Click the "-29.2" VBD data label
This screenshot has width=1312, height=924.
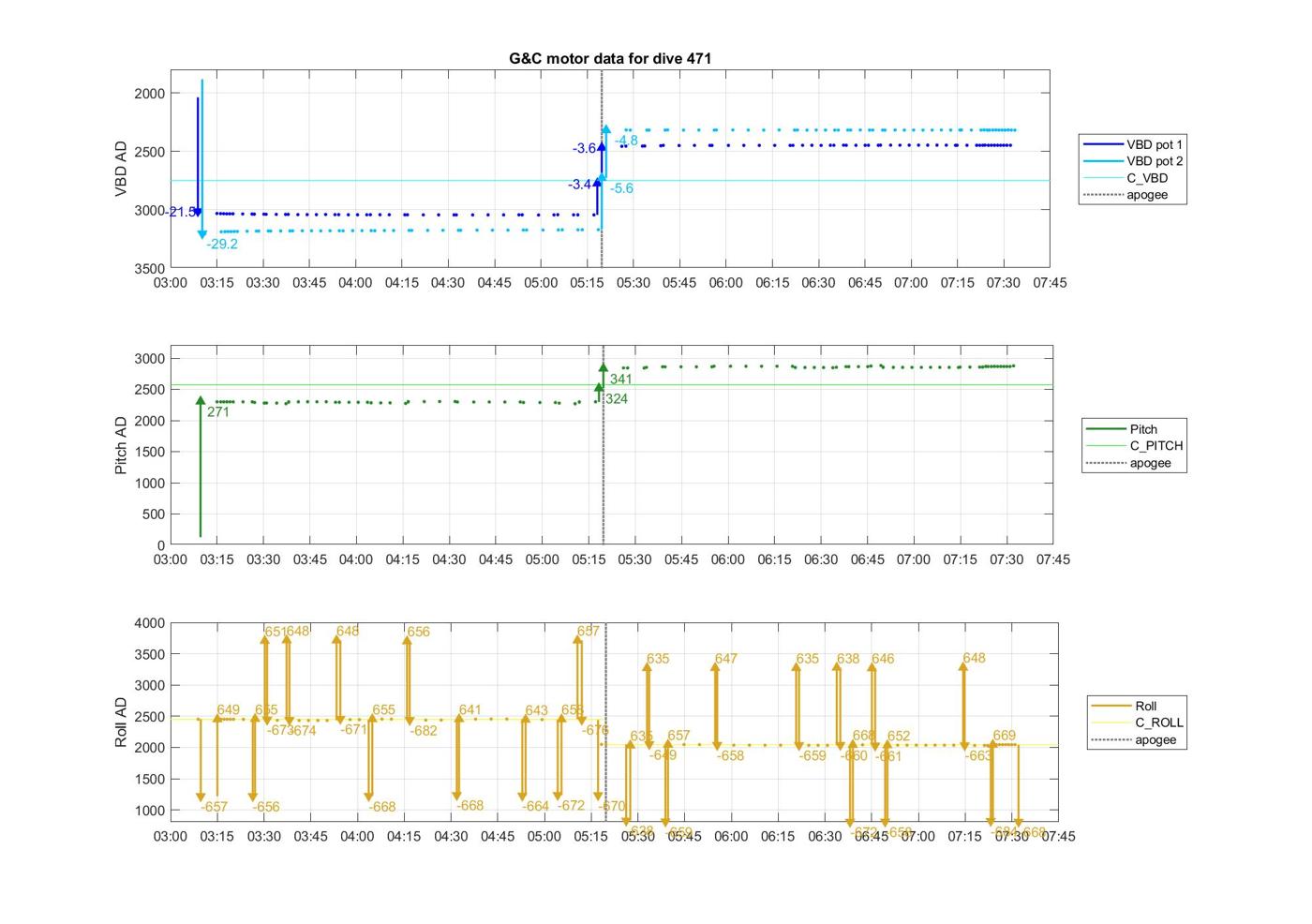click(222, 245)
